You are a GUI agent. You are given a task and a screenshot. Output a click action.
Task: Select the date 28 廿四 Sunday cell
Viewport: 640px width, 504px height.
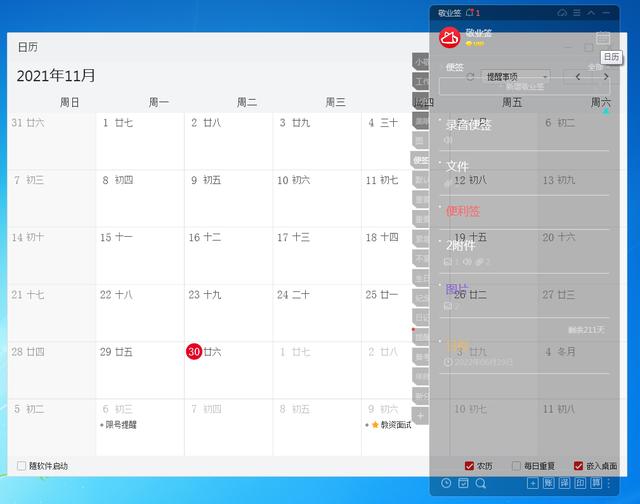28,352
